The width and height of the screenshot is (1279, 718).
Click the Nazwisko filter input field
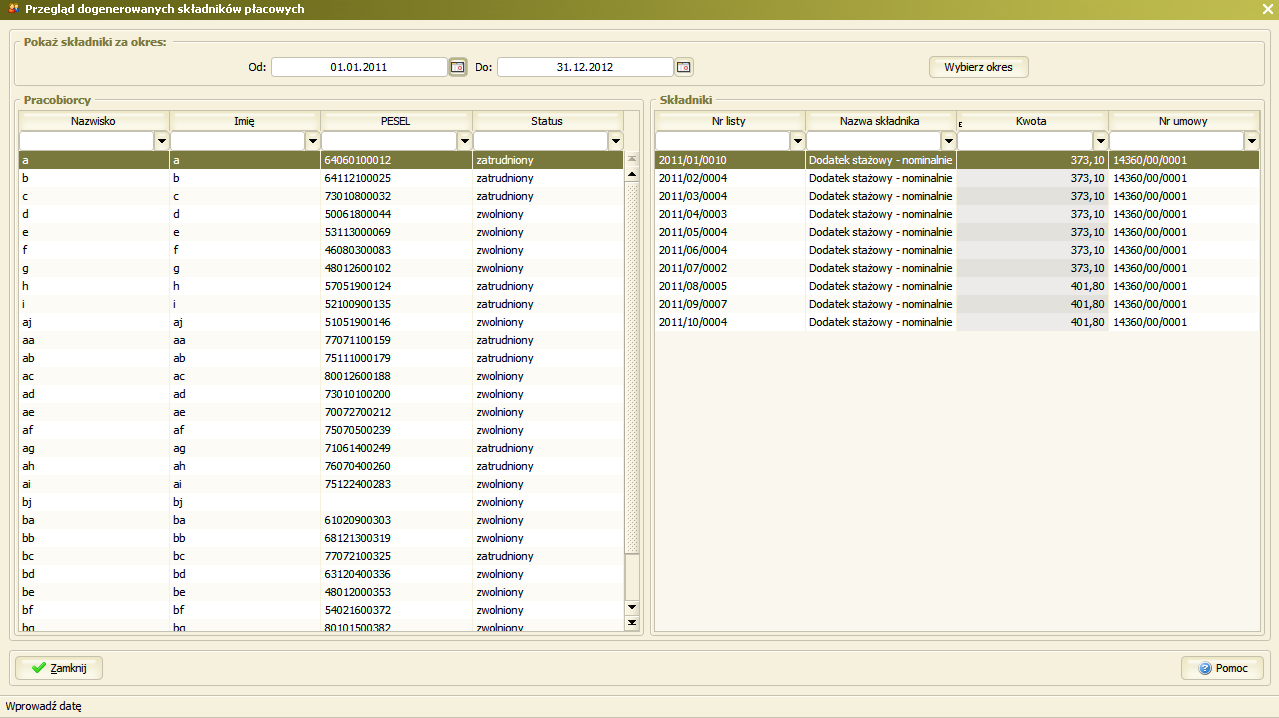pyautogui.click(x=87, y=141)
